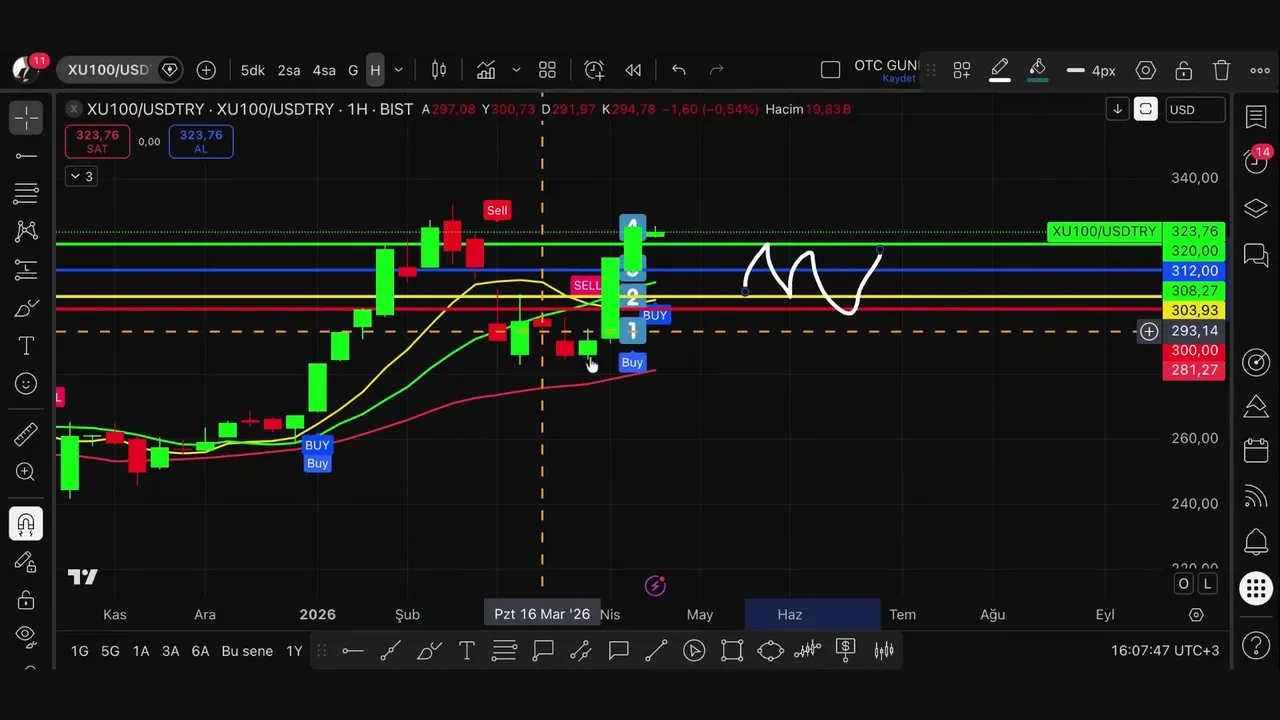Click the SAT 323,76 sell button

click(97, 141)
